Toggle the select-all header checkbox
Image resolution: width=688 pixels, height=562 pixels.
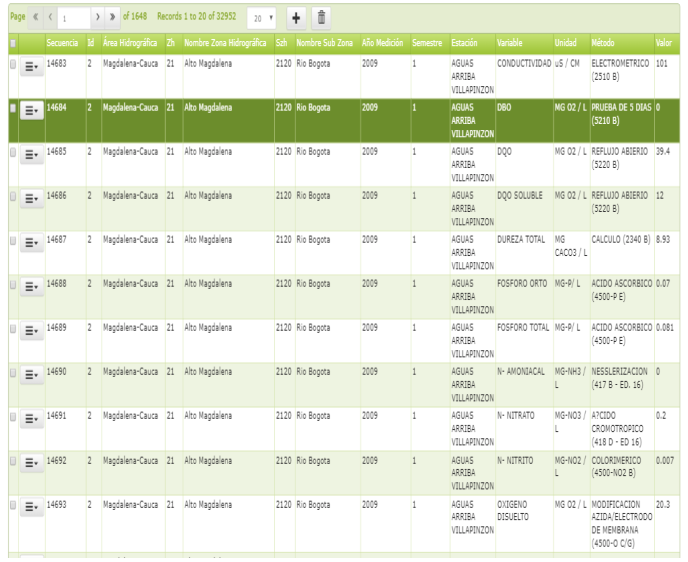coord(13,43)
